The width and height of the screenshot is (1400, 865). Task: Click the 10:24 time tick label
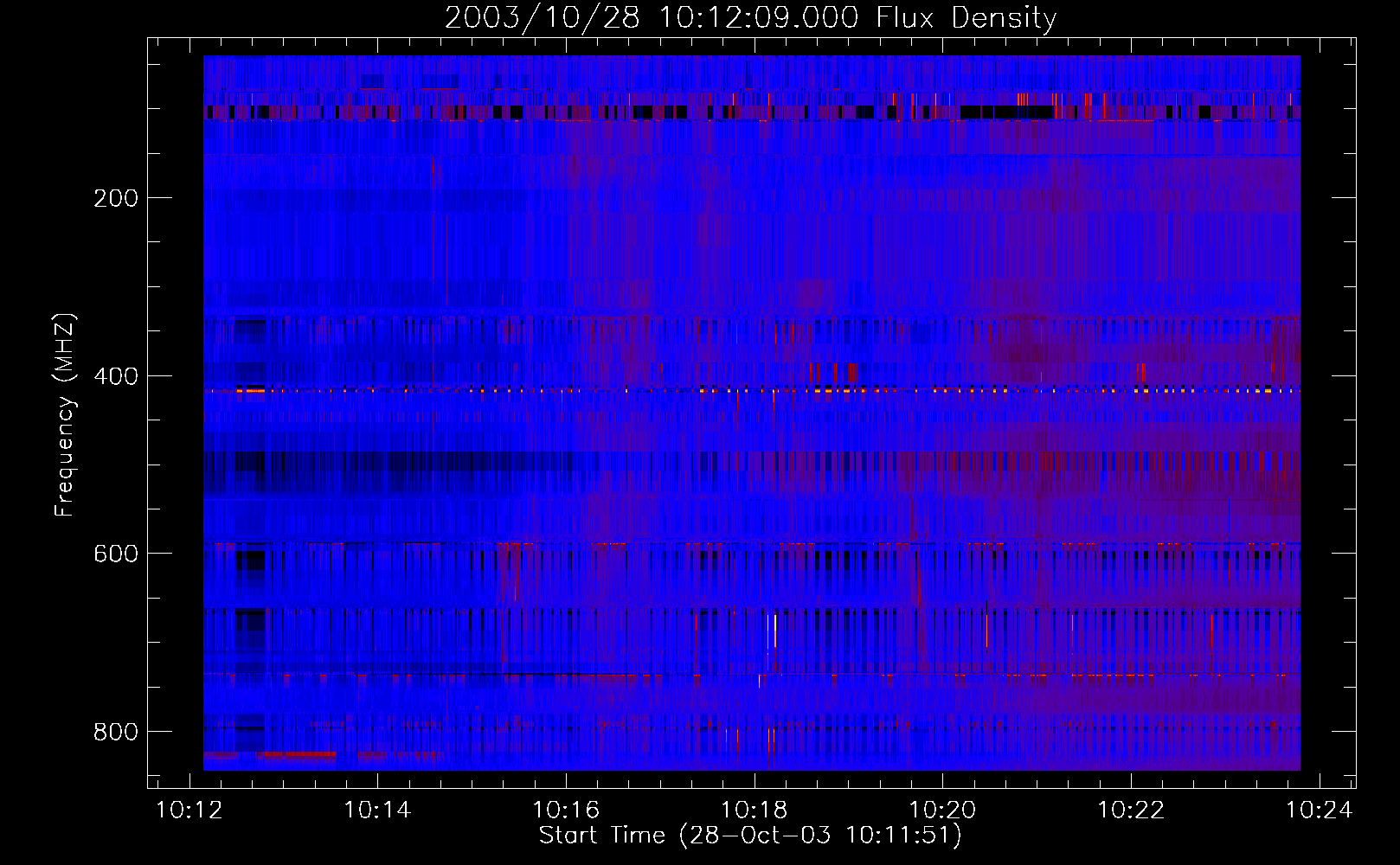click(x=1319, y=811)
